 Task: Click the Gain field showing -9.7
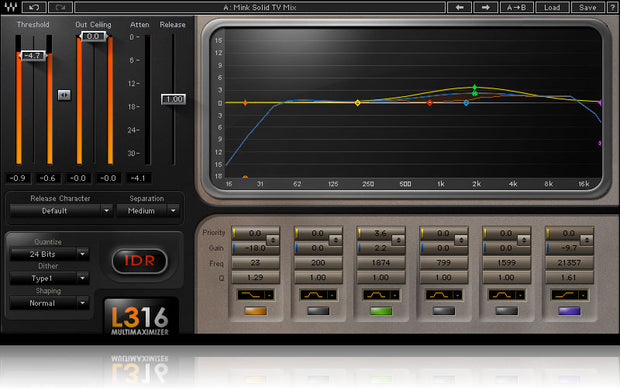[x=569, y=248]
